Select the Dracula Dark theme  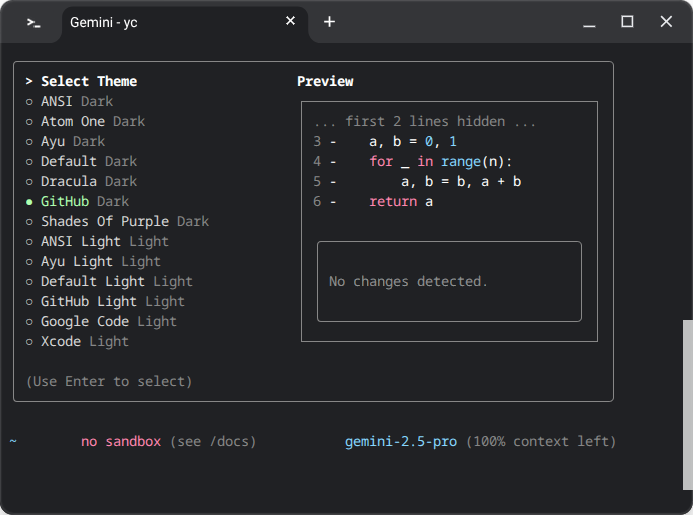tap(81, 182)
